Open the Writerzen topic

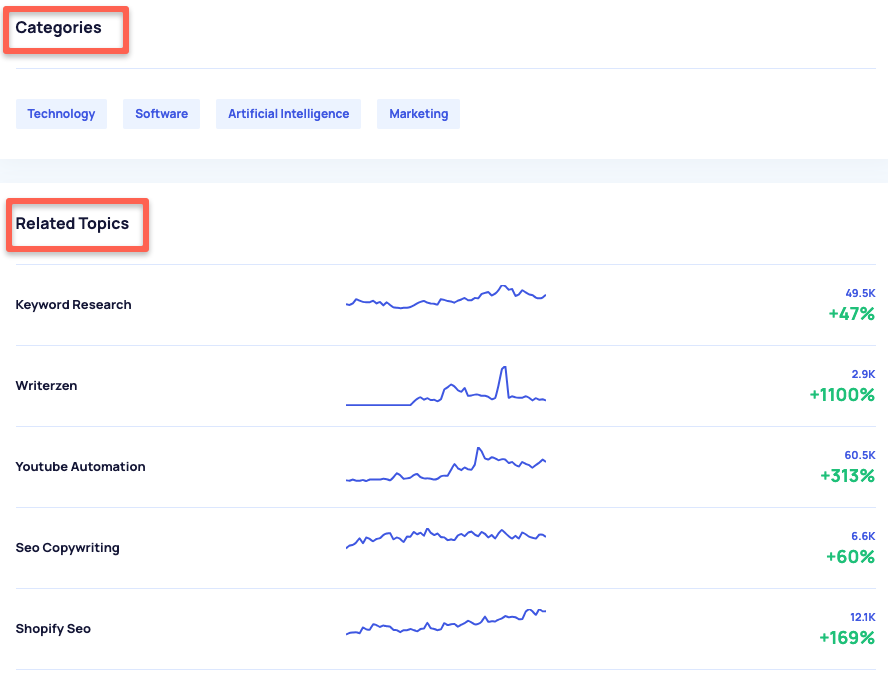click(45, 385)
